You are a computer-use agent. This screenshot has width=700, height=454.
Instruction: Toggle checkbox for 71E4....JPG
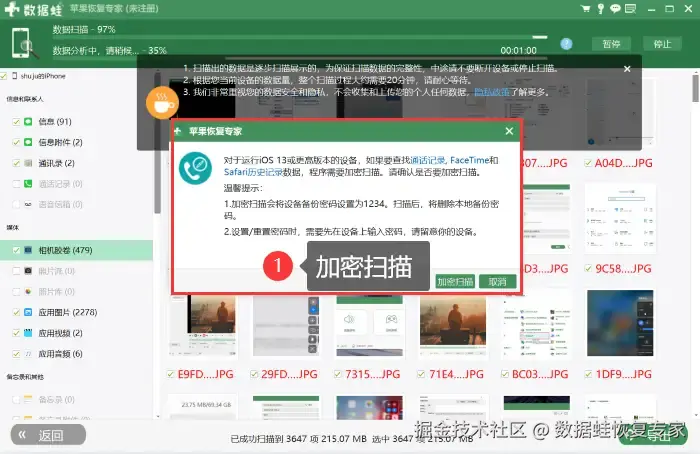tap(421, 374)
